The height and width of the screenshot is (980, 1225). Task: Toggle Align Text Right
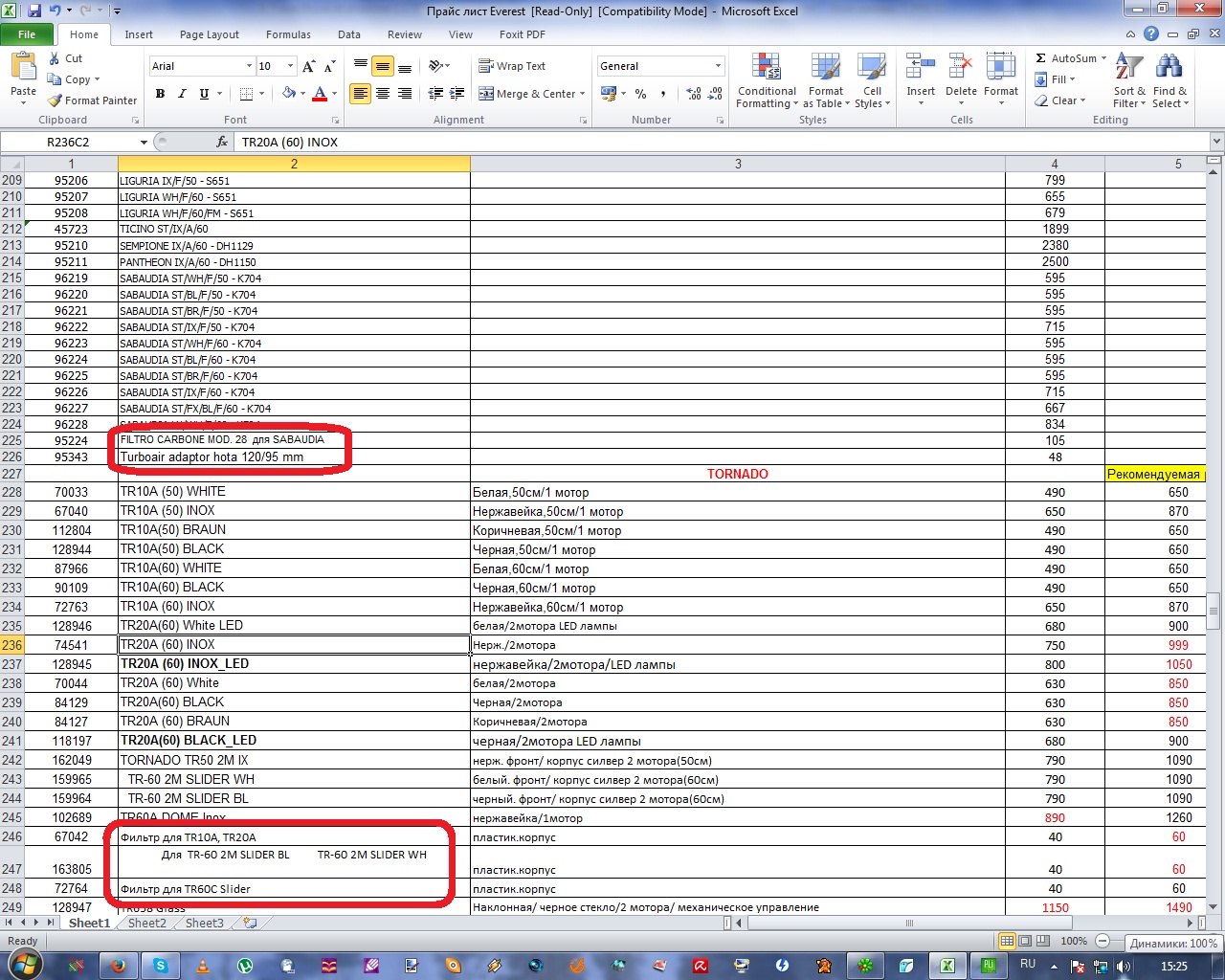404,94
